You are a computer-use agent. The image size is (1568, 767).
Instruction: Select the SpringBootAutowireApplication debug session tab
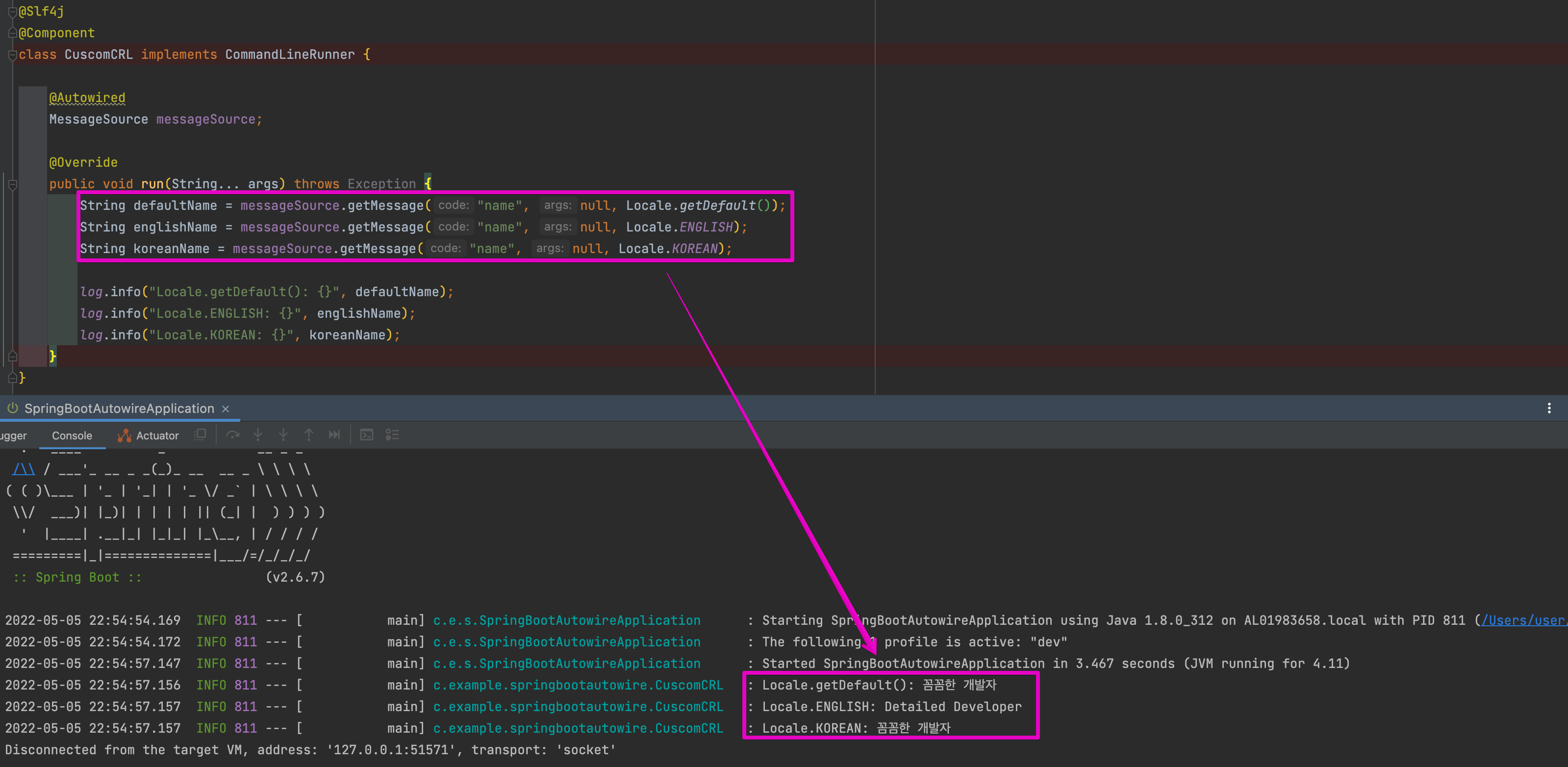[x=119, y=409]
